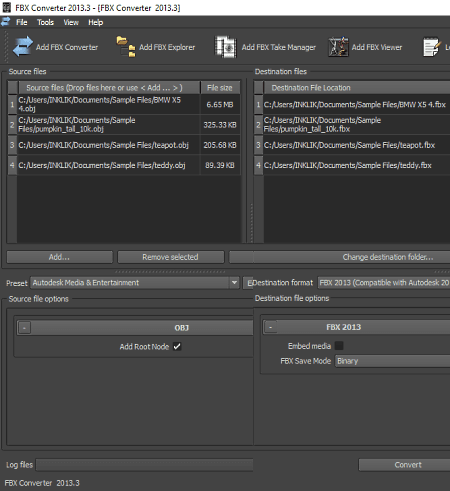Click the Remove selected button
The width and height of the screenshot is (450, 491).
pos(171,257)
